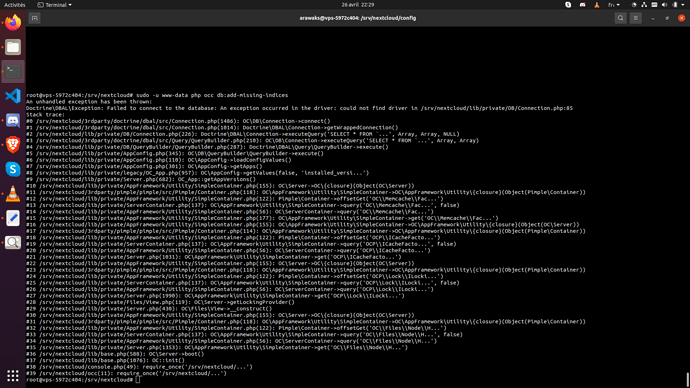Expand the Terminal app menu
This screenshot has width=690, height=388.
tap(55, 5)
